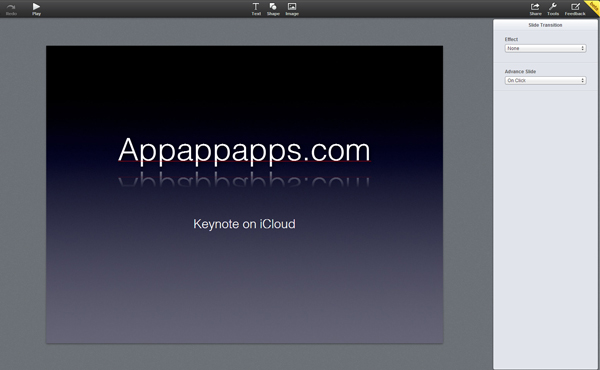
Task: Select the Keynote on iCloud subtitle
Action: pos(244,224)
